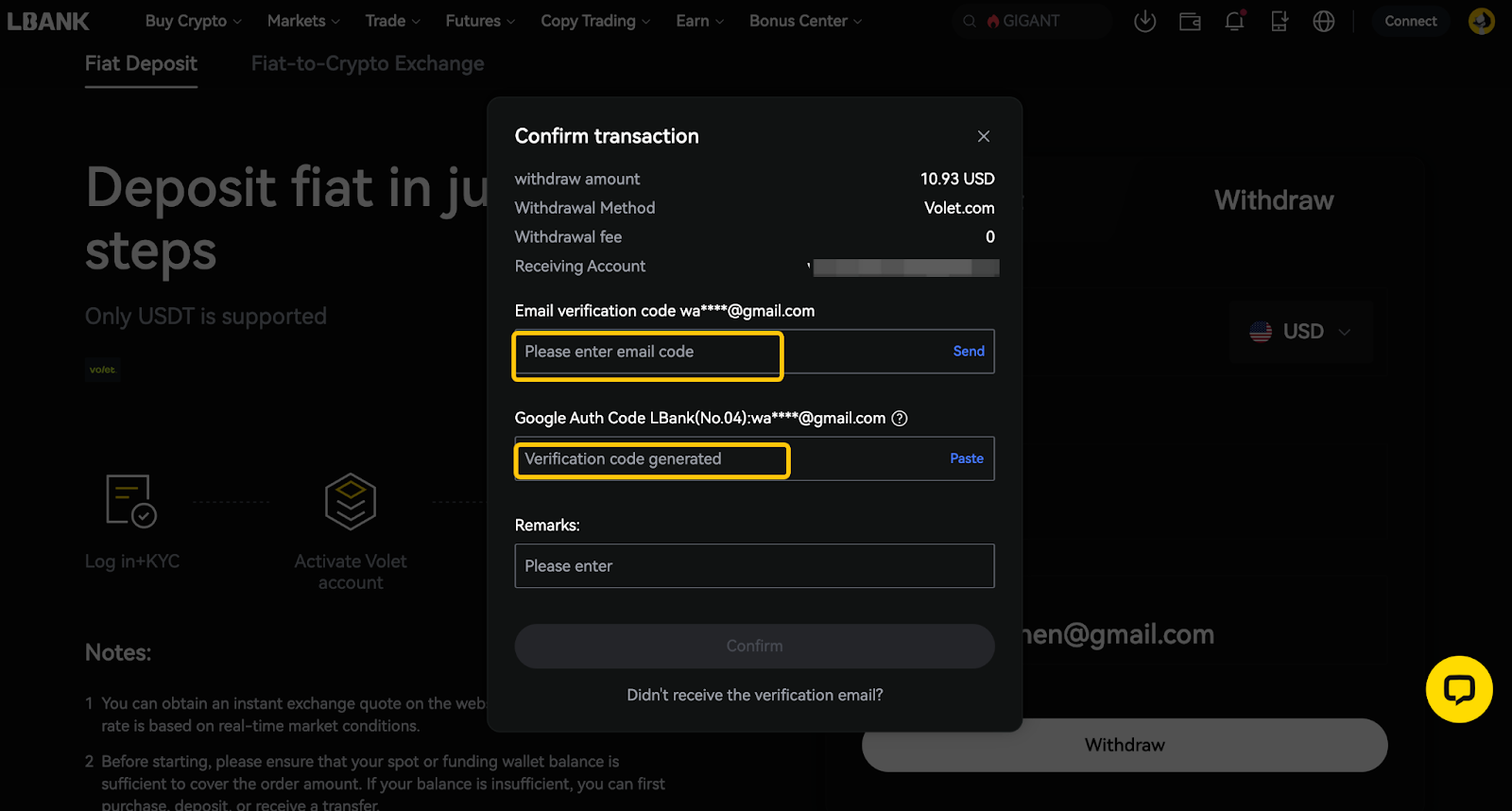Screen dimensions: 1512x811
Task: Open the live chat support bubble
Action: 1459,689
